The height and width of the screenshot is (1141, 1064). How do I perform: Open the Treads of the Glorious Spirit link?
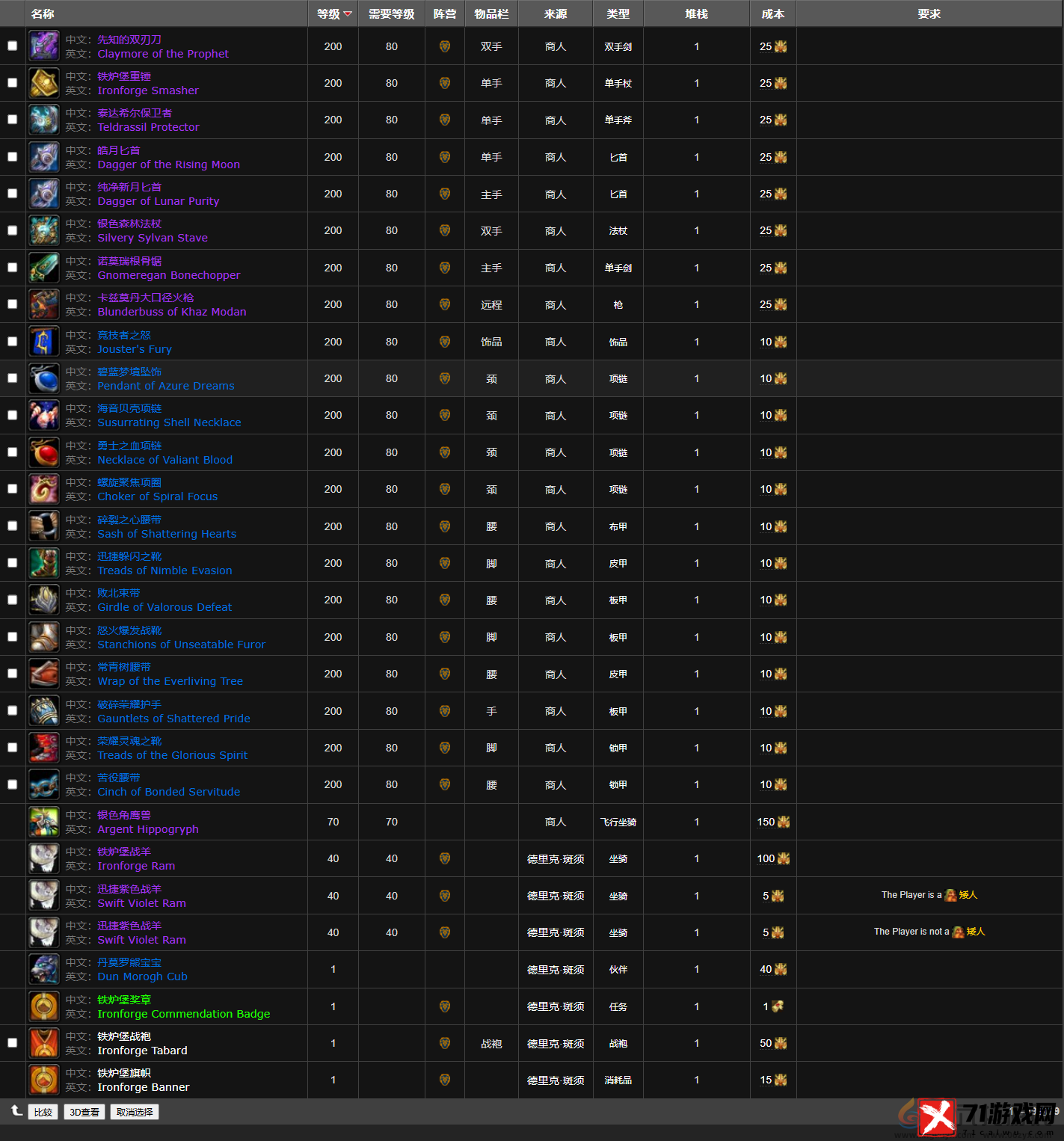(172, 755)
